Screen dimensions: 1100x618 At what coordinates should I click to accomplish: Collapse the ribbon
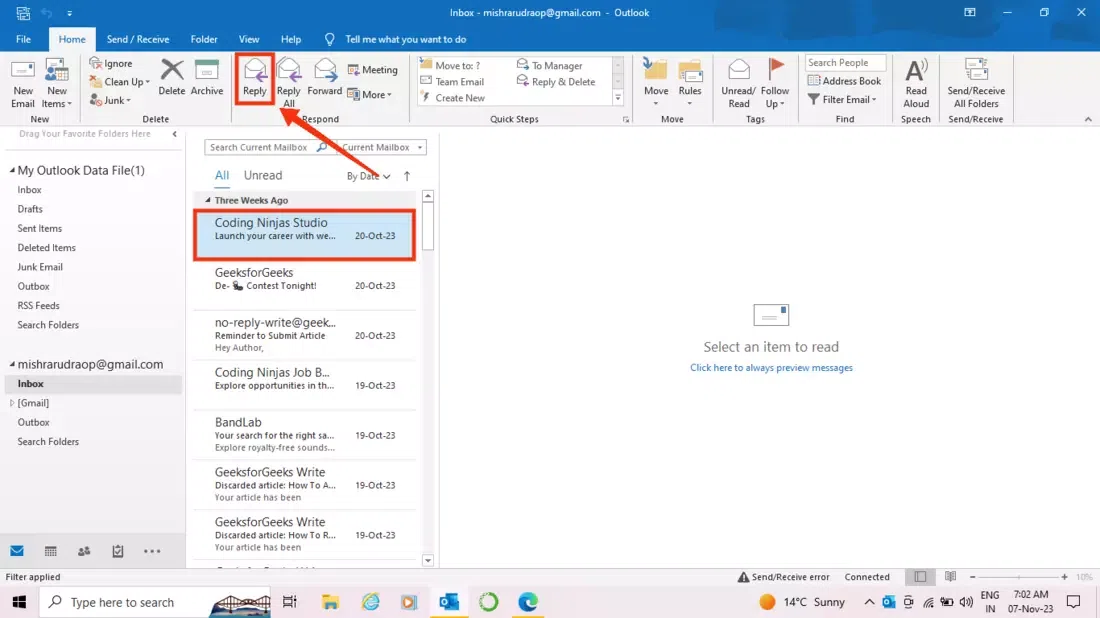pos(1088,119)
